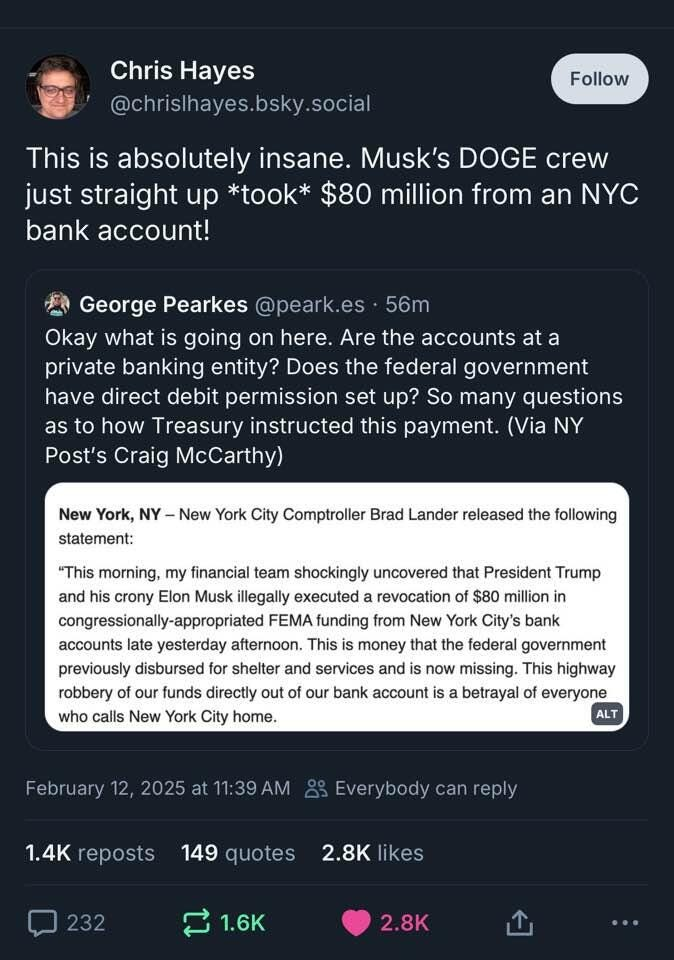Follow Chris Hayes
The height and width of the screenshot is (960, 674).
[x=599, y=79]
